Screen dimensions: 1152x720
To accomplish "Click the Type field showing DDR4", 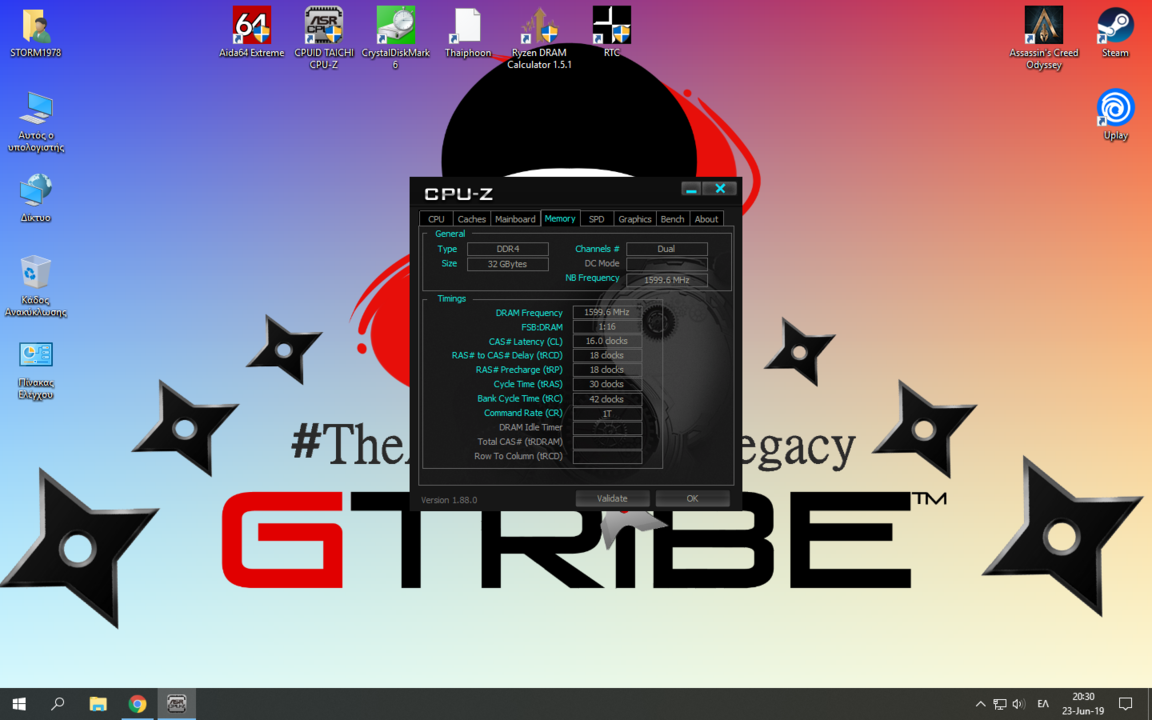I will point(508,249).
